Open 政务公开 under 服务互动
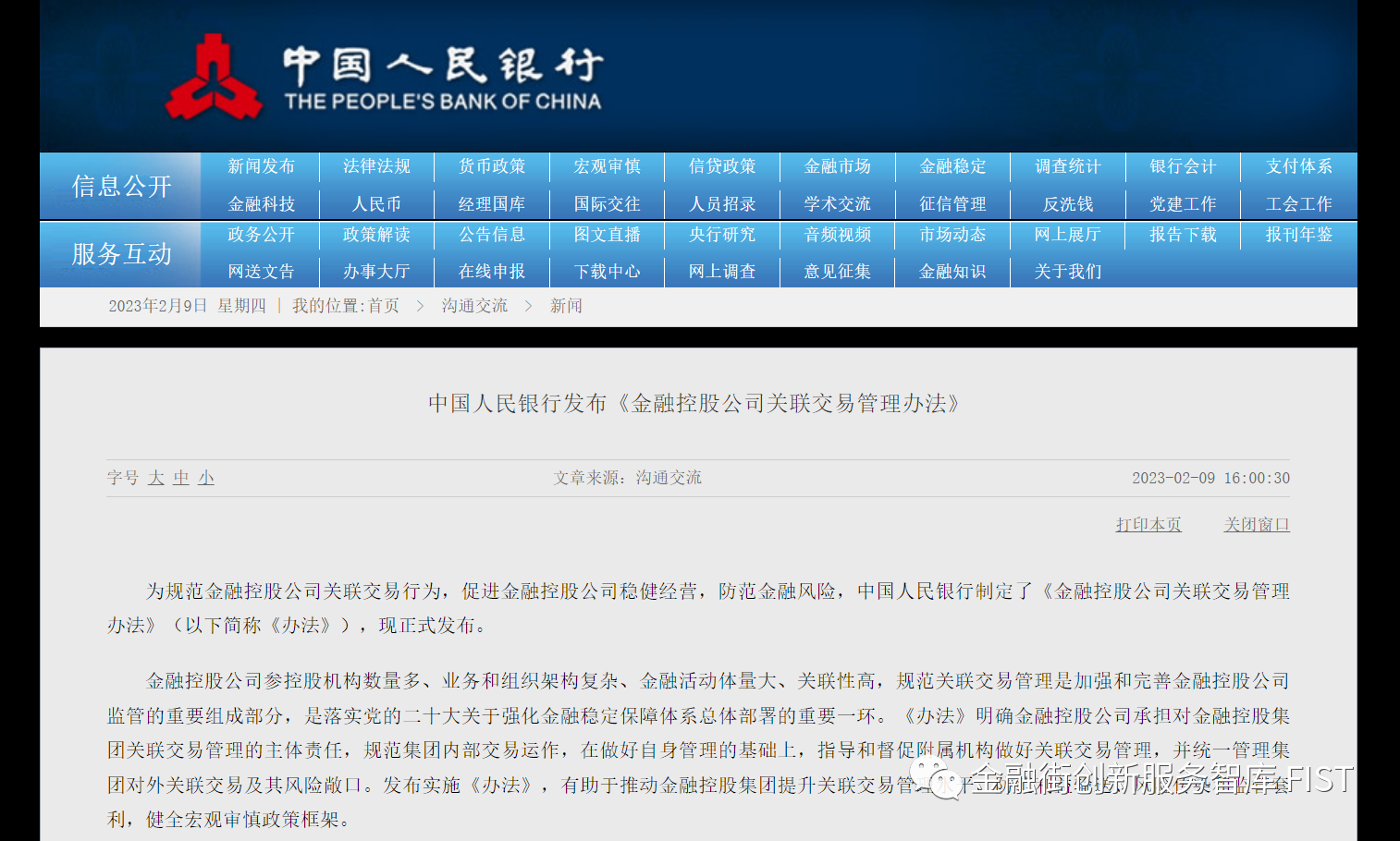The image size is (1400, 841). point(261,235)
